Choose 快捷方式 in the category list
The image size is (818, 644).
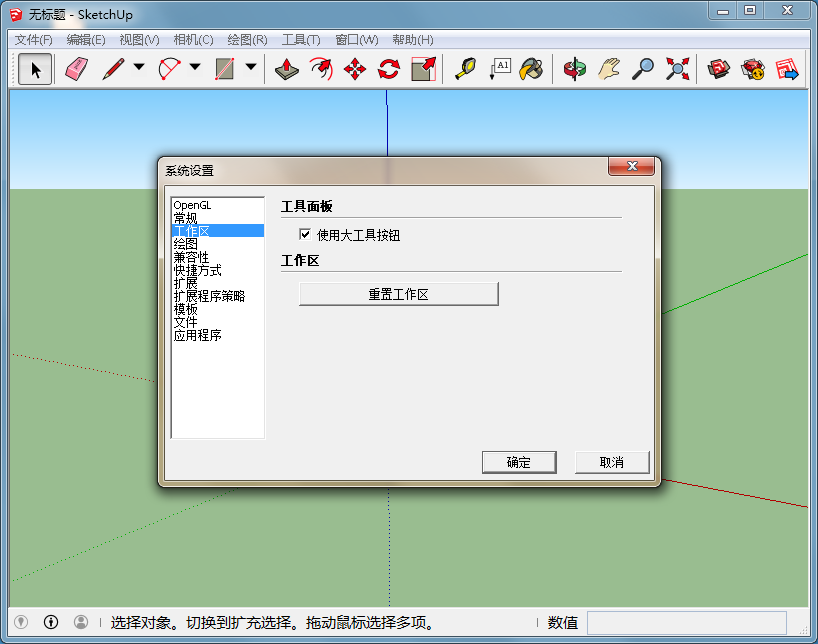(197, 270)
